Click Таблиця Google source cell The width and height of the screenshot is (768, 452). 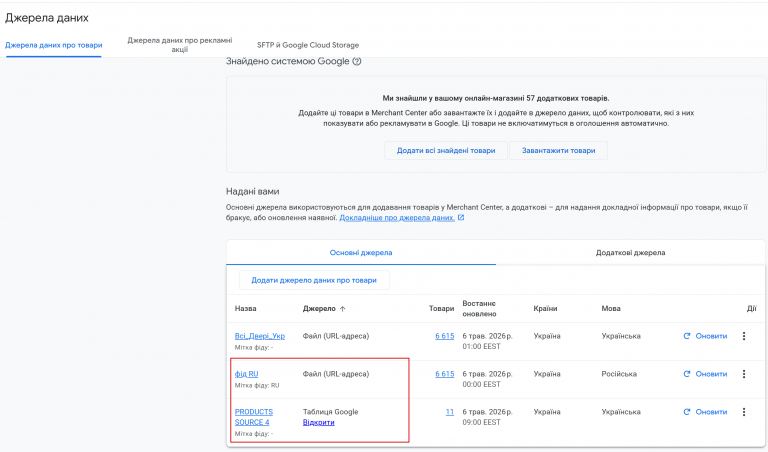(331, 412)
